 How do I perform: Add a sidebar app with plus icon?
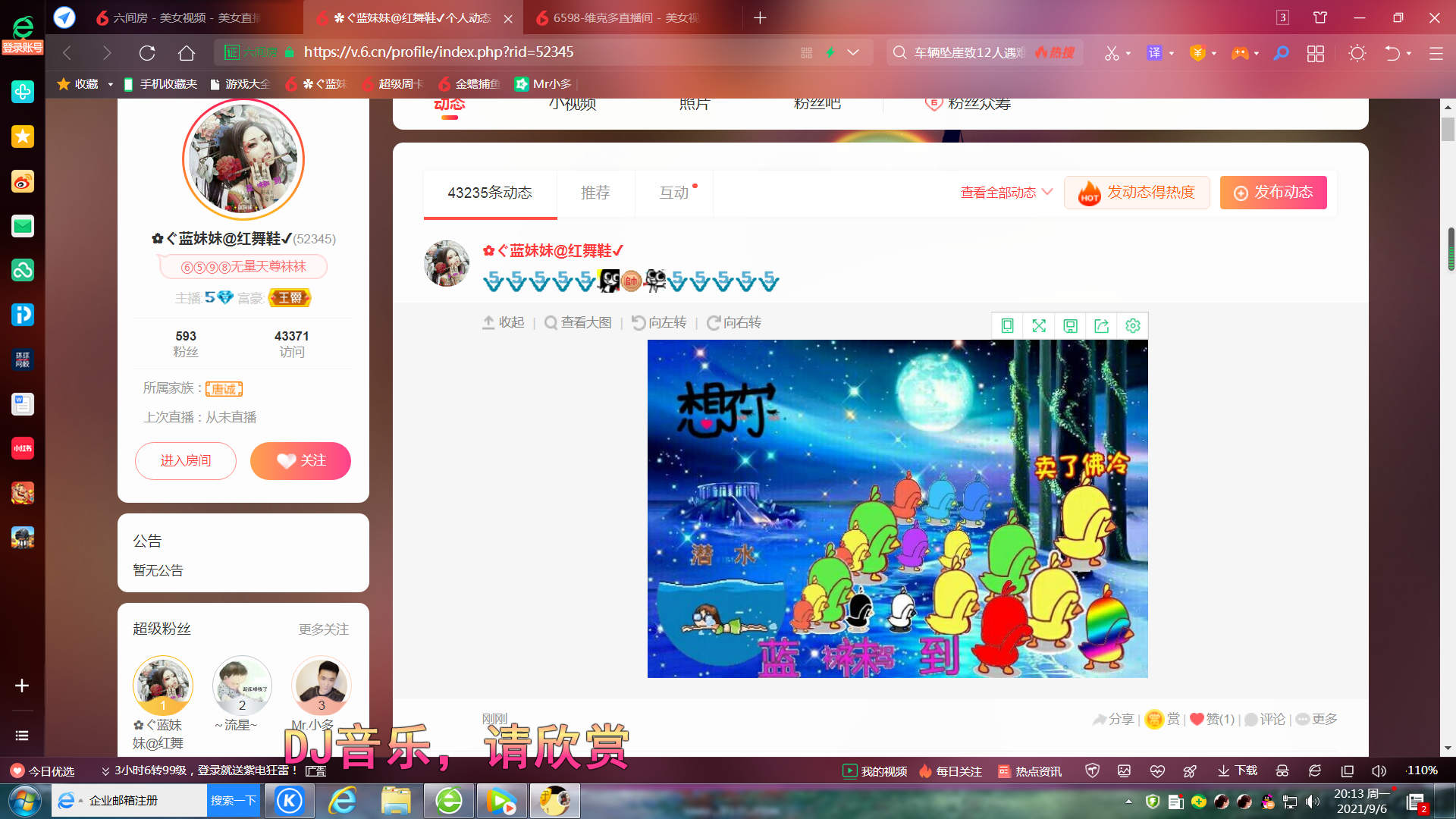[22, 686]
